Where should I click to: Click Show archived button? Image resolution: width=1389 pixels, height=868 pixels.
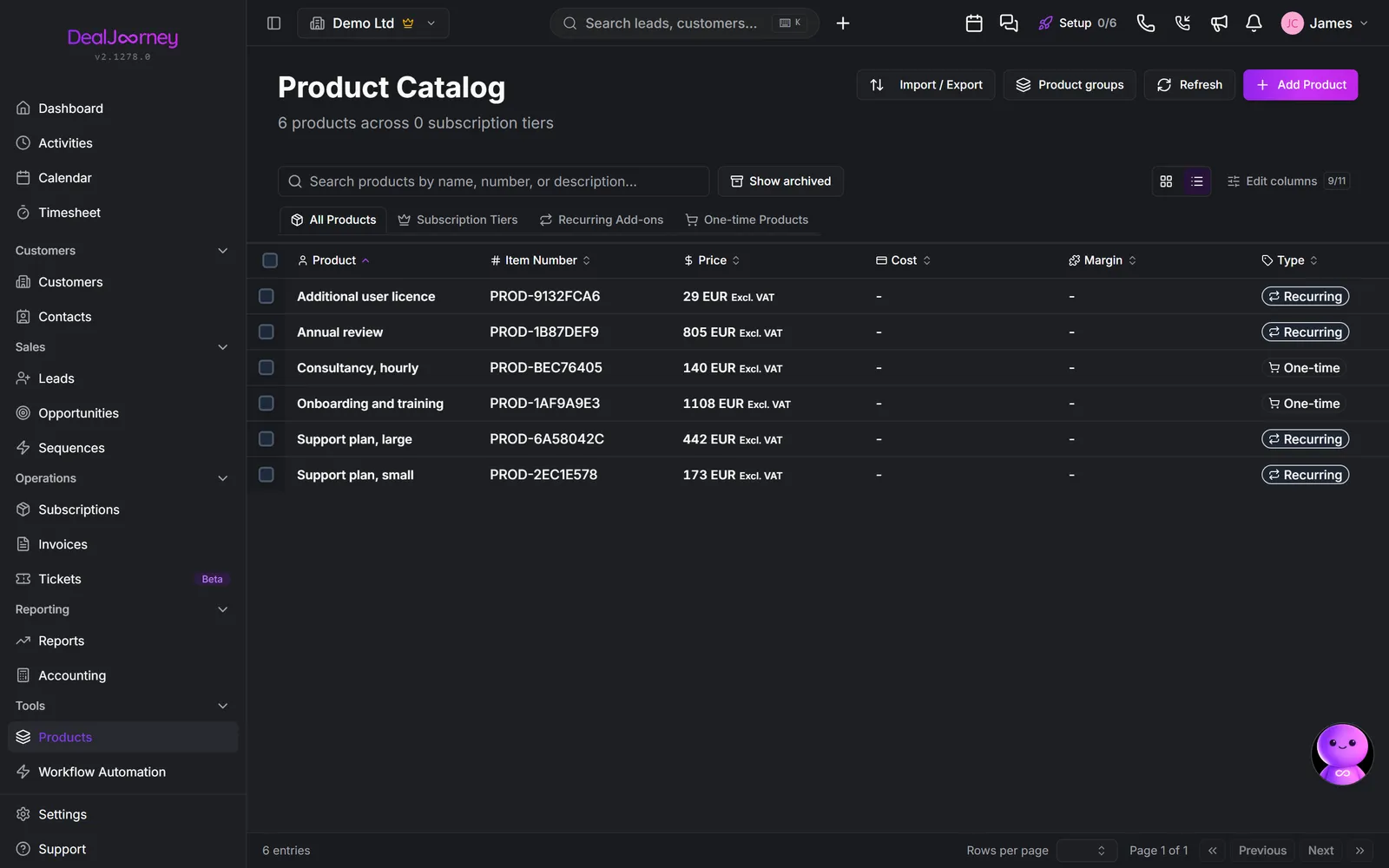pyautogui.click(x=780, y=181)
